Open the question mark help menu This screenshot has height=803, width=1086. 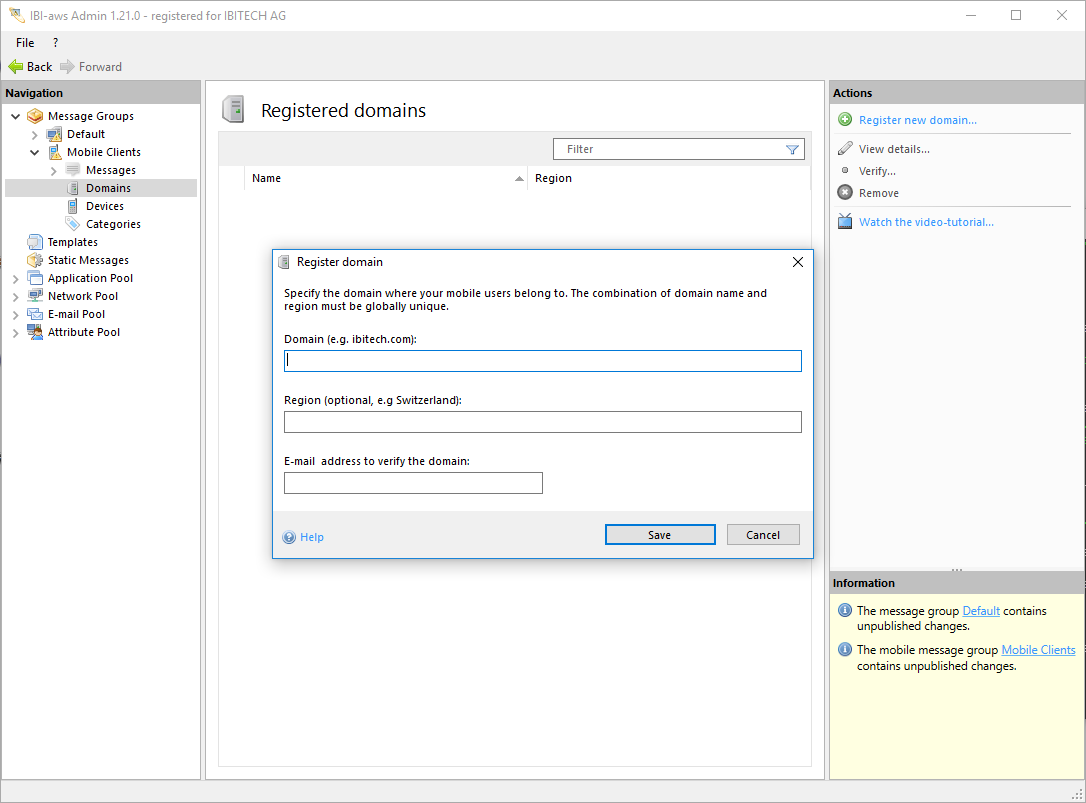point(55,43)
